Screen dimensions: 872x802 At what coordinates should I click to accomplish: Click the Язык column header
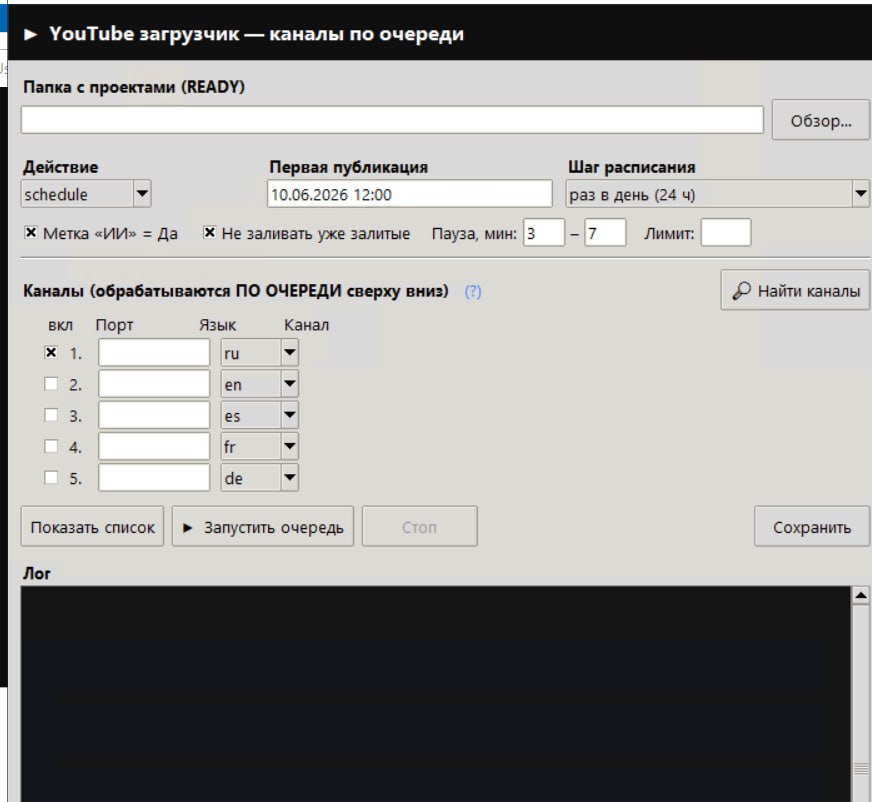217,325
